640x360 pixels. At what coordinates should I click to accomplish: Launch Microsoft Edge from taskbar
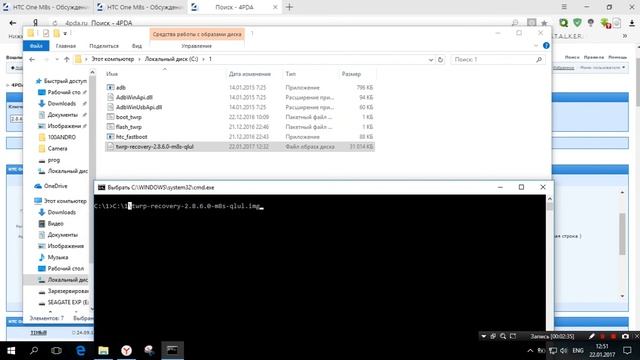80,350
